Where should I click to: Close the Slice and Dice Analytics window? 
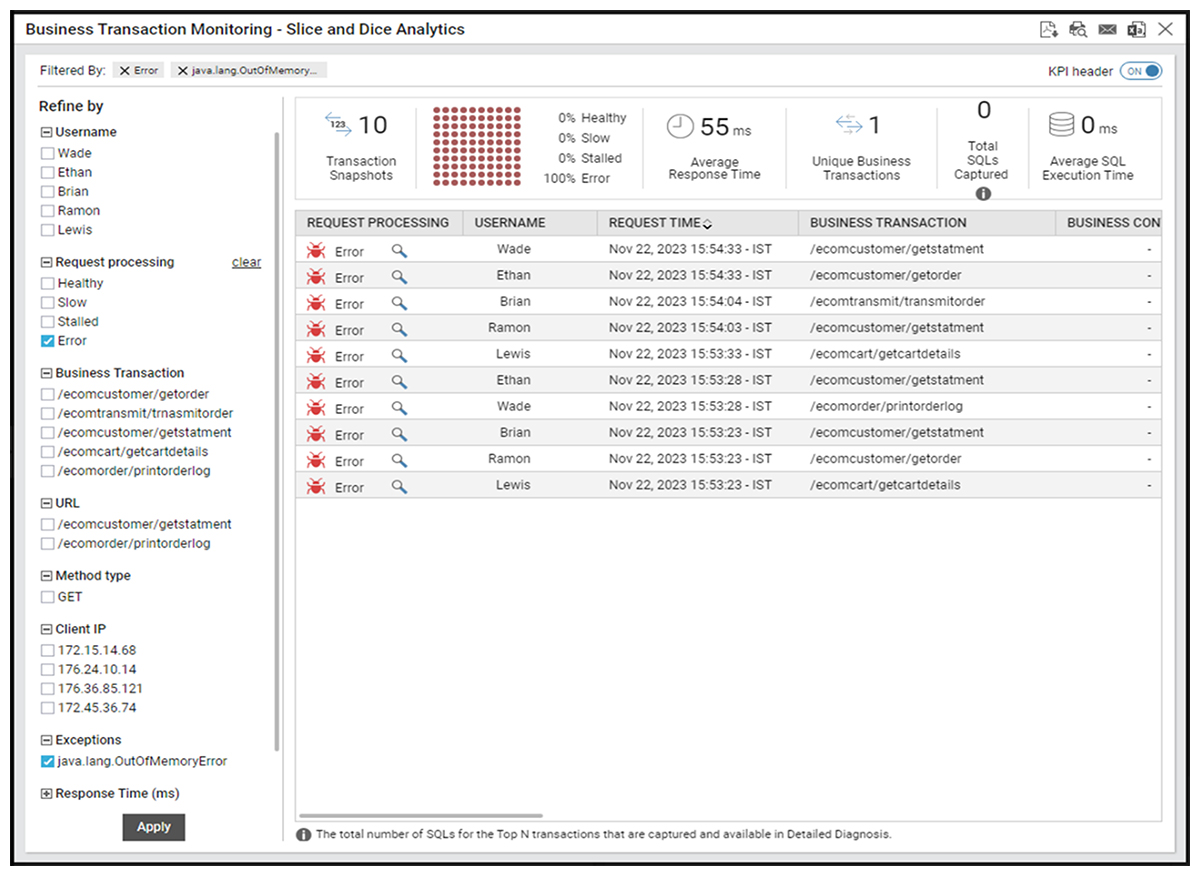point(1165,30)
